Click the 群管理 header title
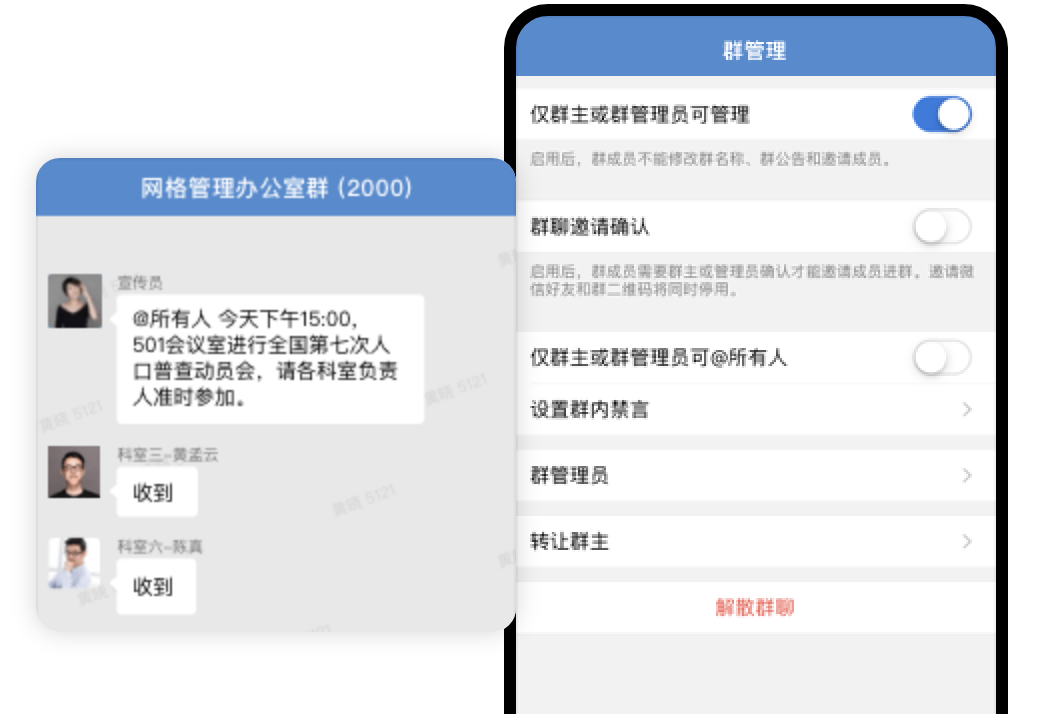 (755, 51)
